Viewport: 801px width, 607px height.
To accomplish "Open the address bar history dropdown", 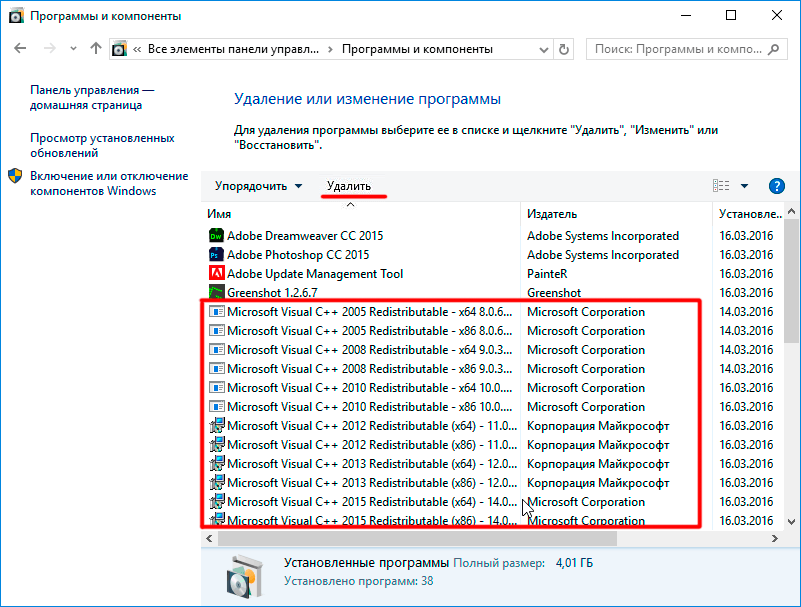I will 544,50.
